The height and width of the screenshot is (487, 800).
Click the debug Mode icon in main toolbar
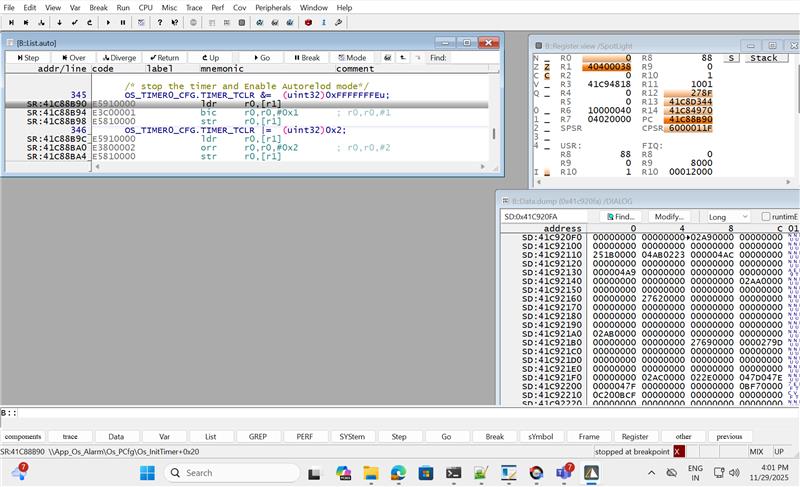click(x=141, y=22)
